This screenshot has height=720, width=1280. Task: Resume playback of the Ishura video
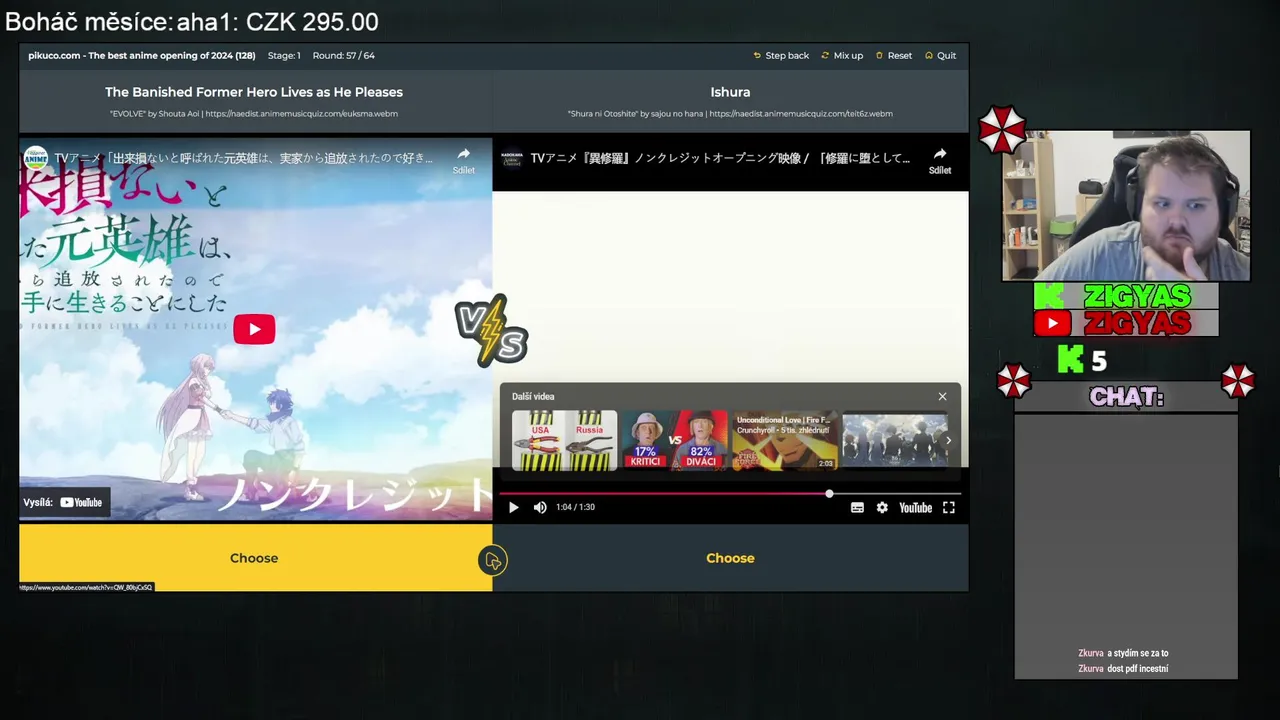[x=513, y=508]
